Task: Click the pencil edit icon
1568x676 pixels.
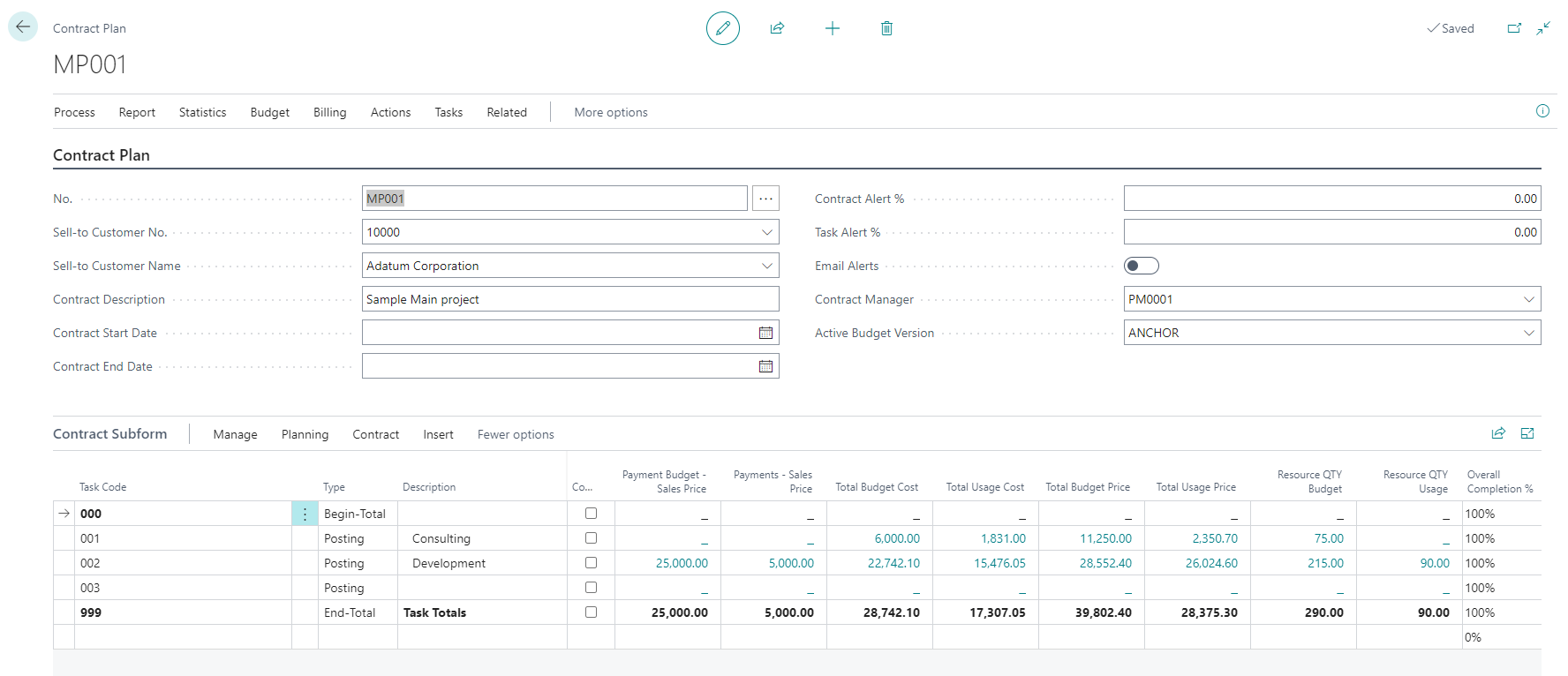Action: coord(722,28)
